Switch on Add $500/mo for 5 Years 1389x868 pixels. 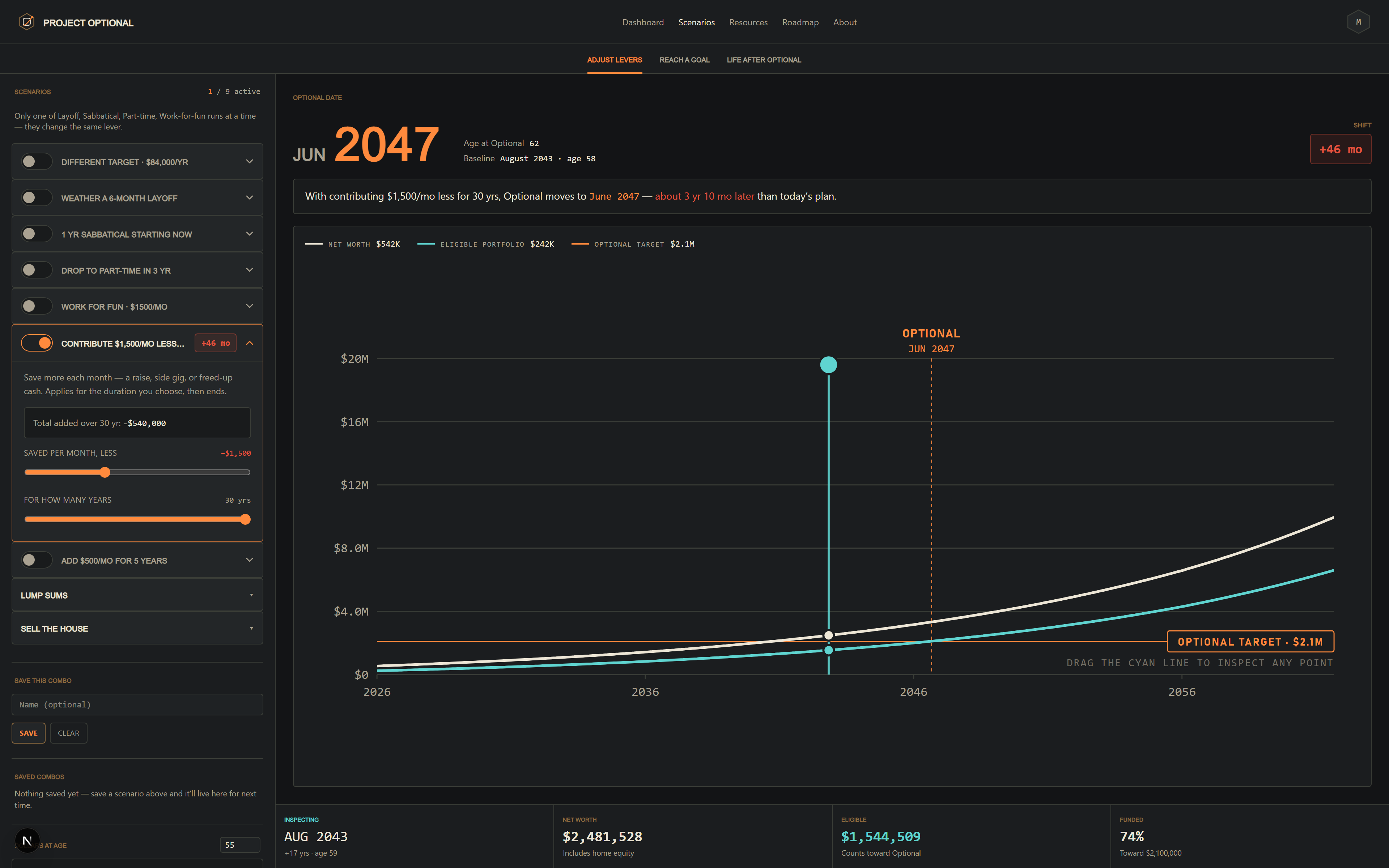37,560
